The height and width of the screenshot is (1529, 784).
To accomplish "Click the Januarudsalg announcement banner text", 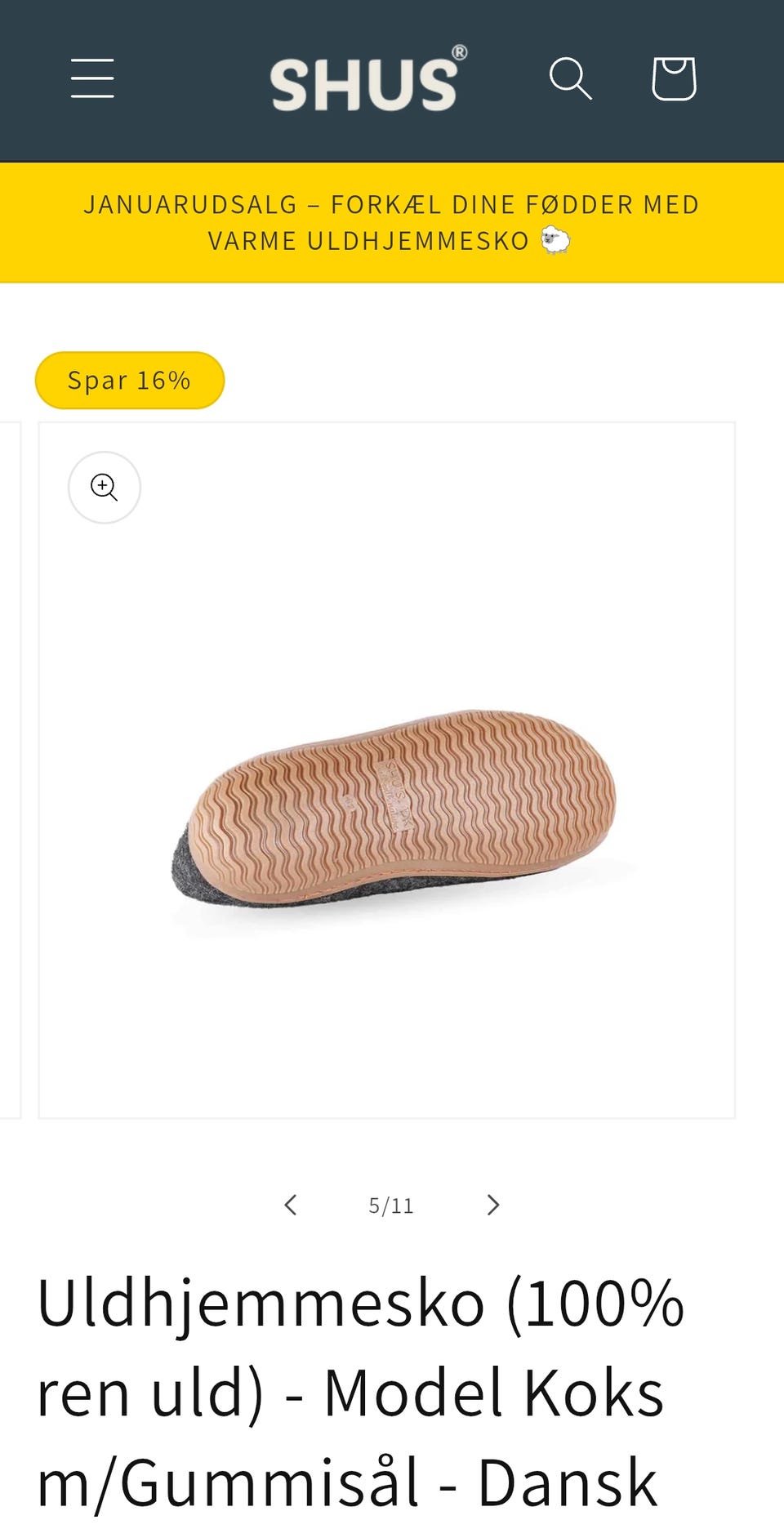I will pyautogui.click(x=391, y=205).
